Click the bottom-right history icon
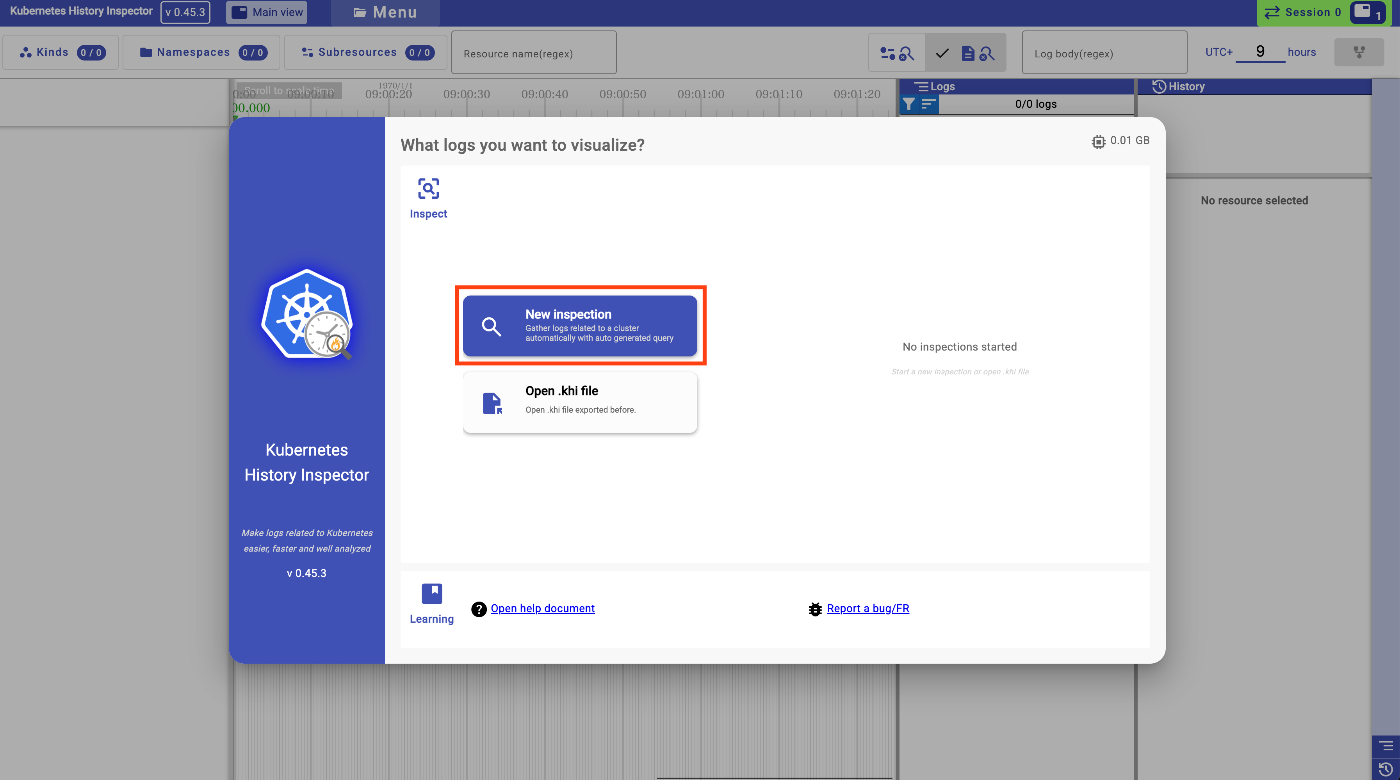This screenshot has width=1400, height=780. pos(1385,769)
